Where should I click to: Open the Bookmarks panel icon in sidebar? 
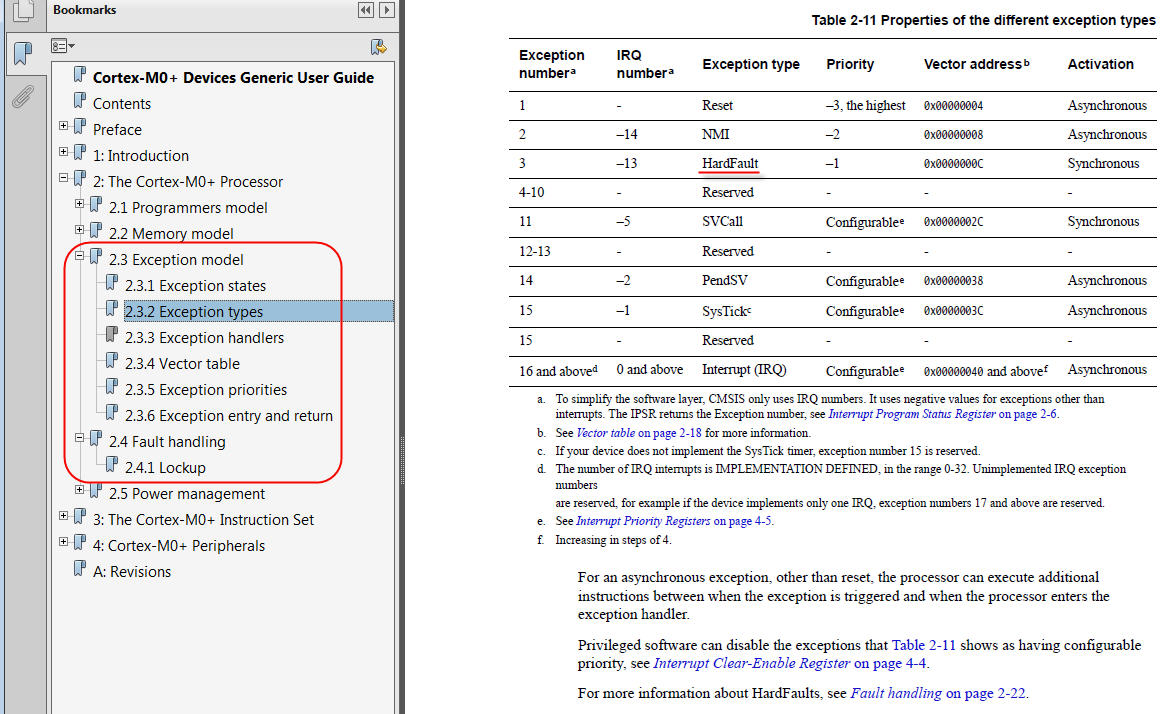[23, 53]
